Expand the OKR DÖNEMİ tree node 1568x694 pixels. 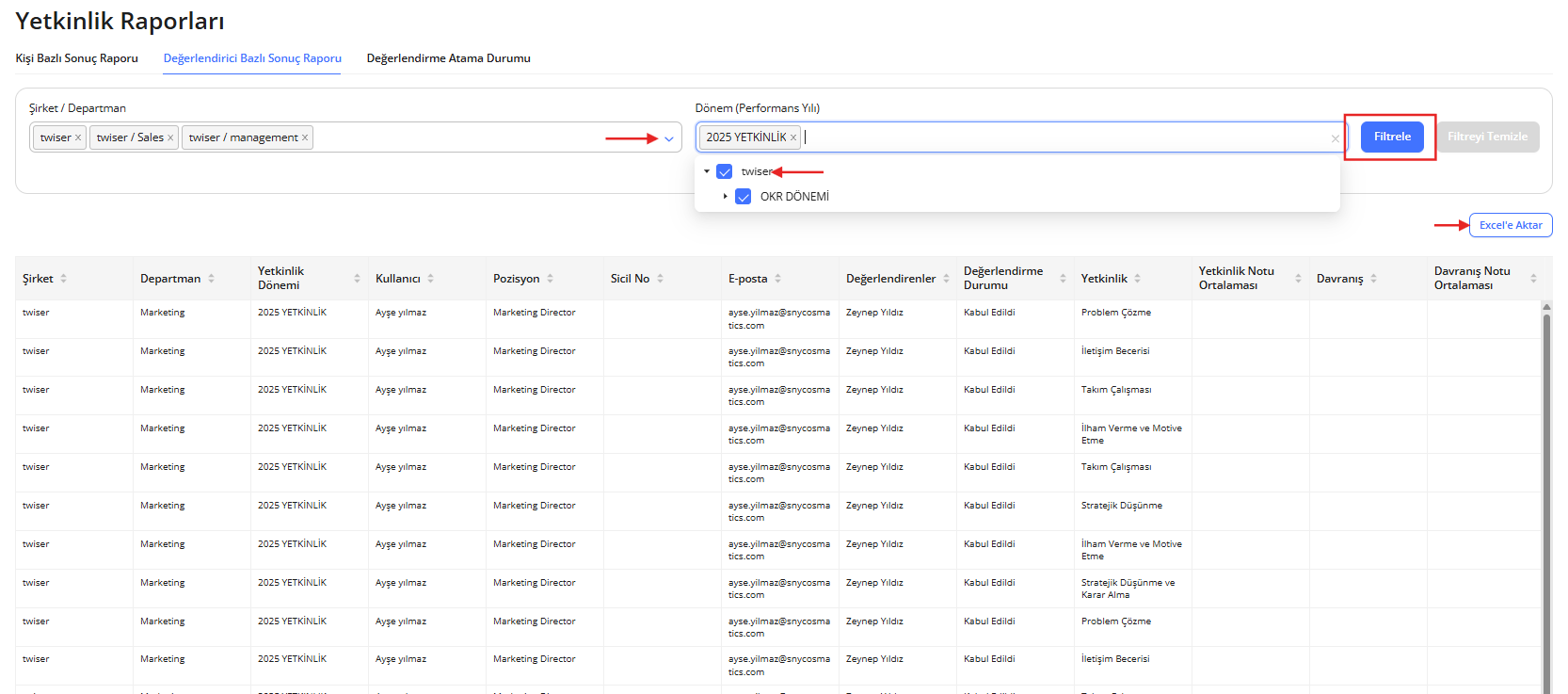[x=726, y=197]
